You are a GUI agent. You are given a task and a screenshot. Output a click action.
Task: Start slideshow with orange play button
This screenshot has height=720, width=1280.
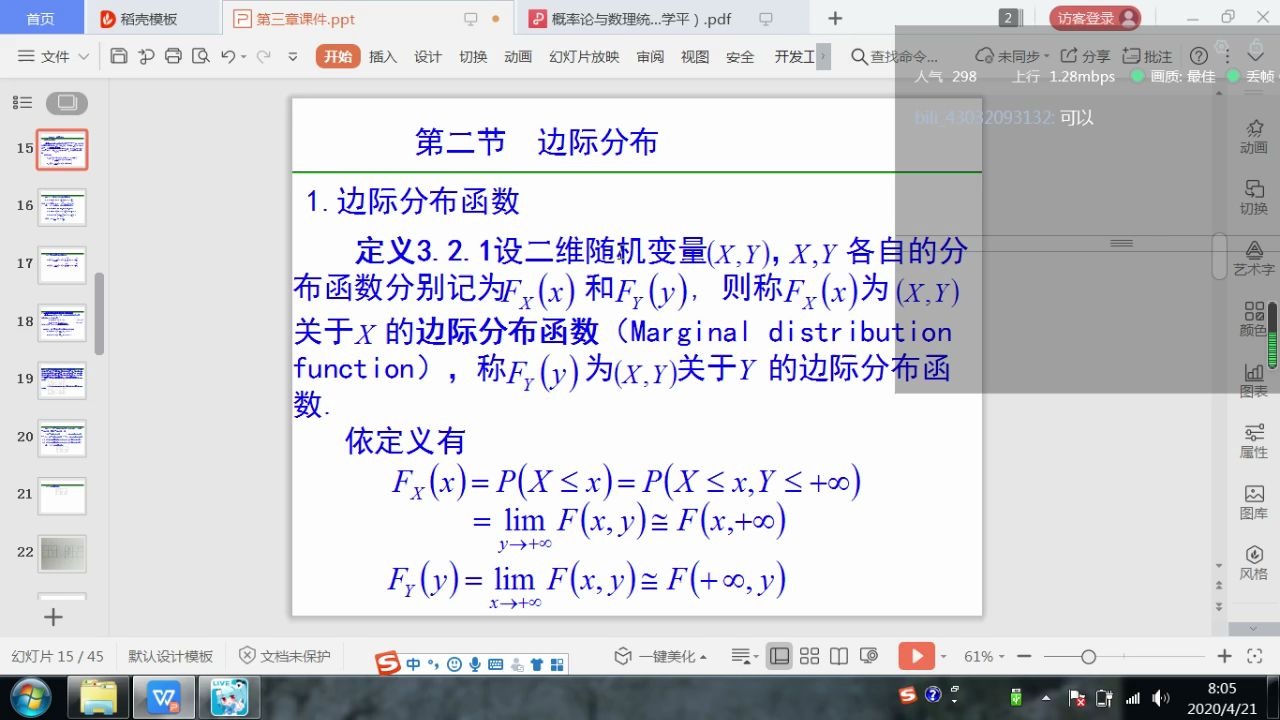point(916,656)
